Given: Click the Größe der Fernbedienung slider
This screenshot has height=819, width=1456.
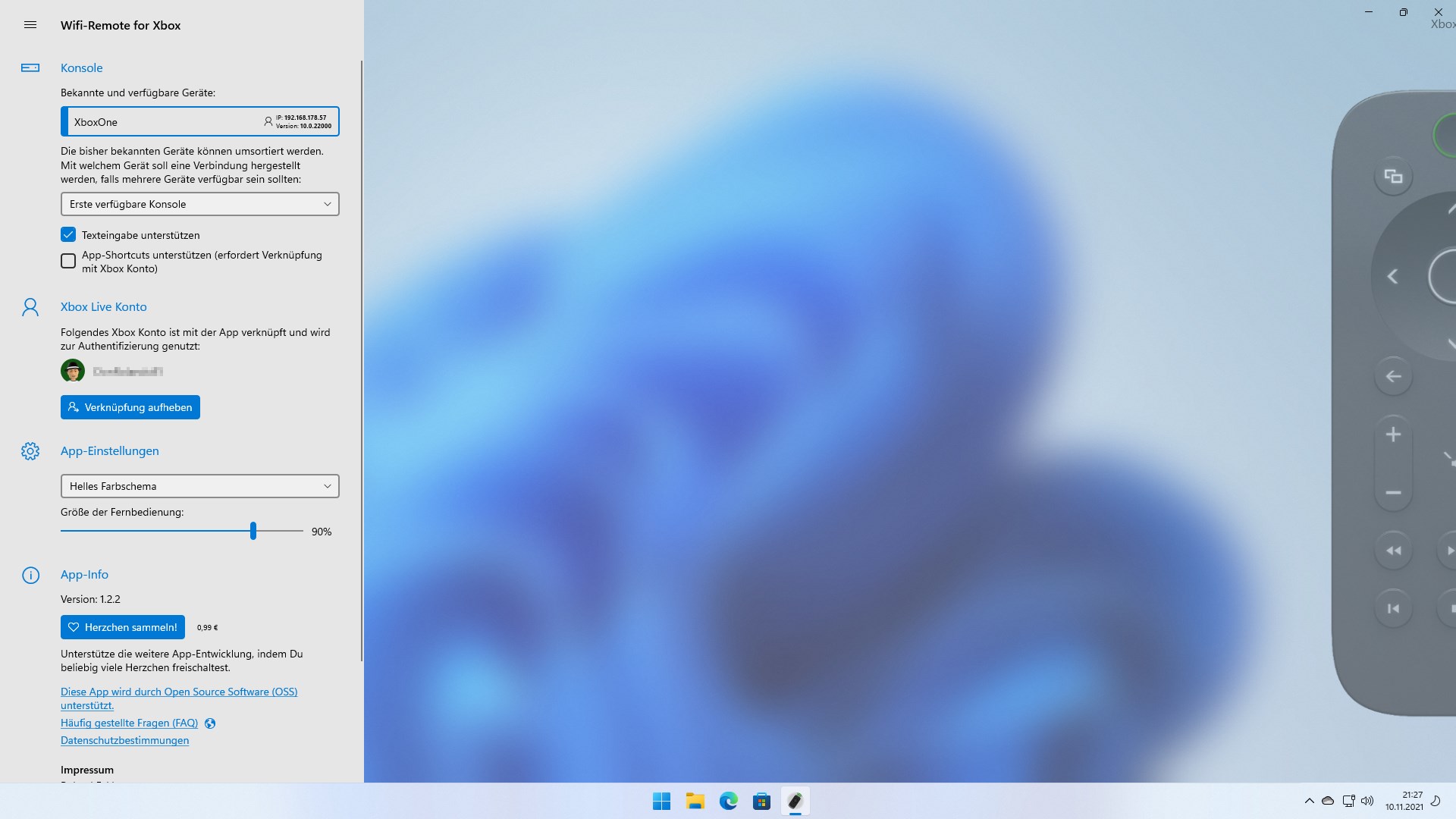Looking at the screenshot, I should pos(253,531).
